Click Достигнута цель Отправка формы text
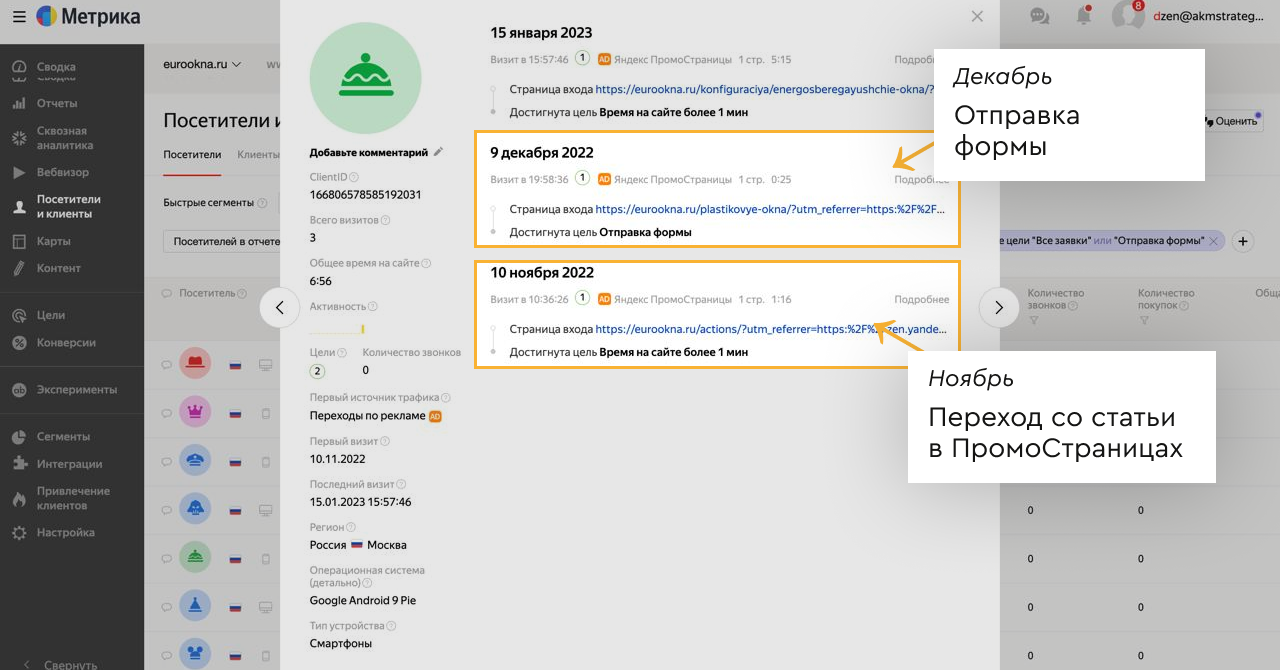This screenshot has height=670, width=1280. tap(600, 232)
